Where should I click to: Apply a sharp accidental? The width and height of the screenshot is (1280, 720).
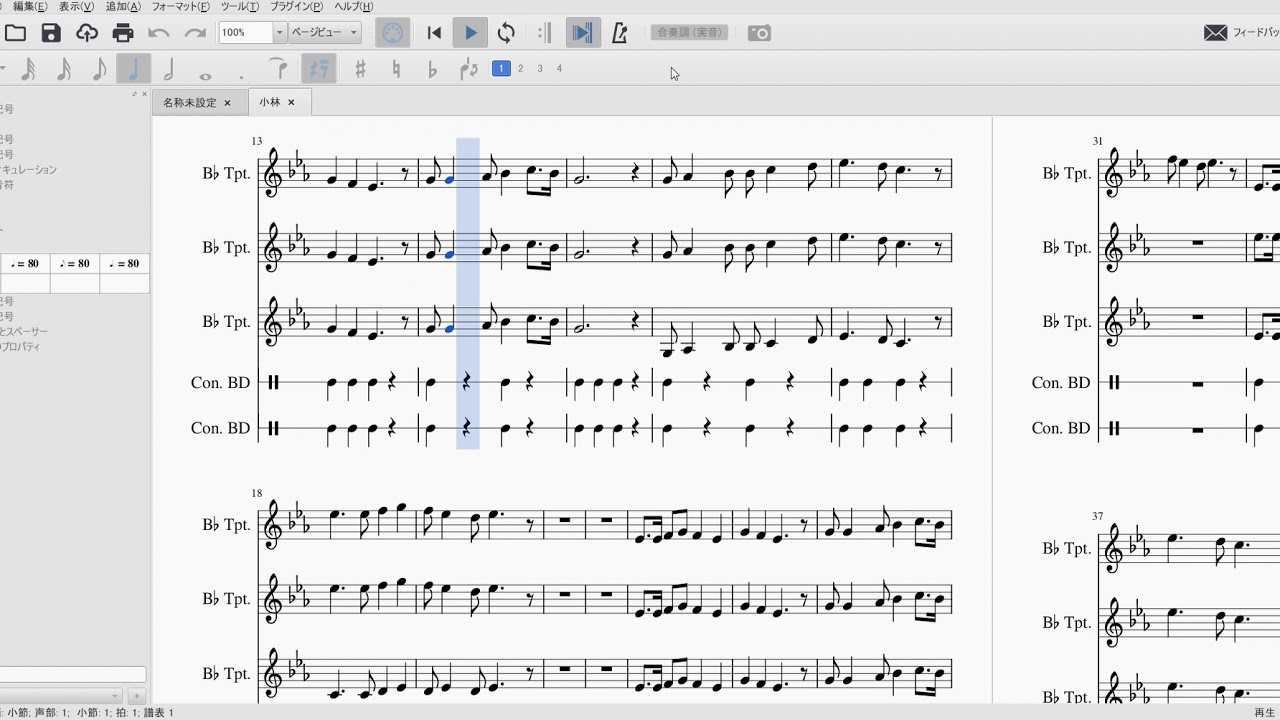pos(360,69)
